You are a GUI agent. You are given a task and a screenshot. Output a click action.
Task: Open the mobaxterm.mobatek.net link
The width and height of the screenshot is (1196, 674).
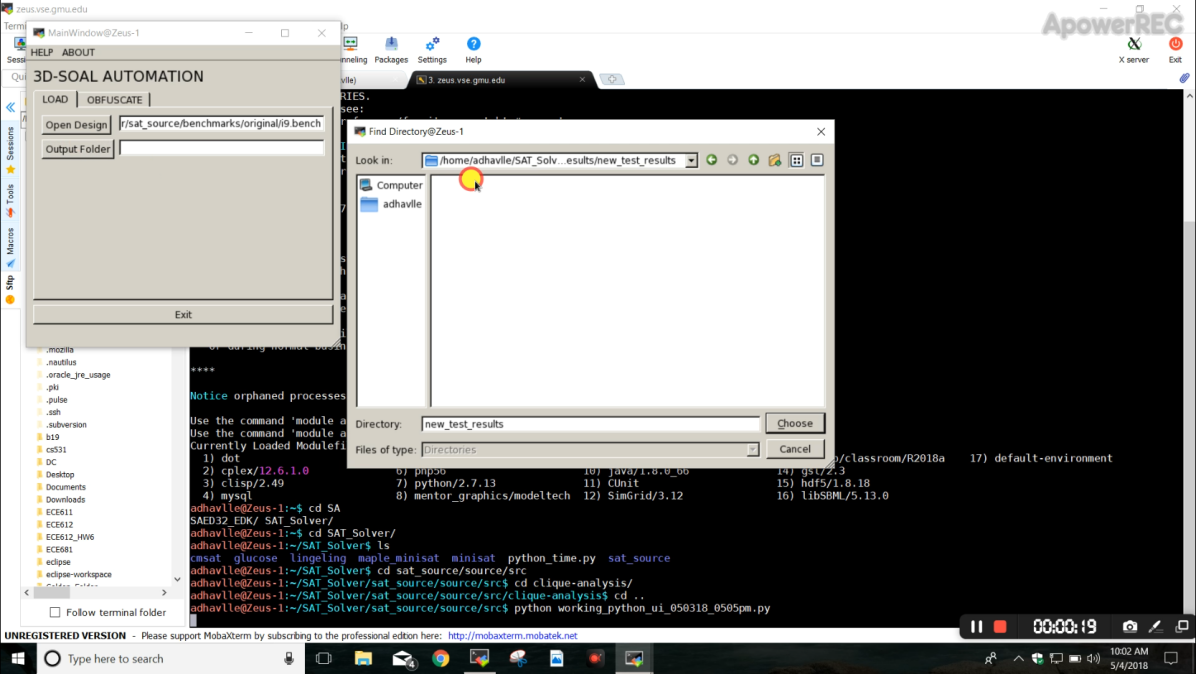click(513, 636)
